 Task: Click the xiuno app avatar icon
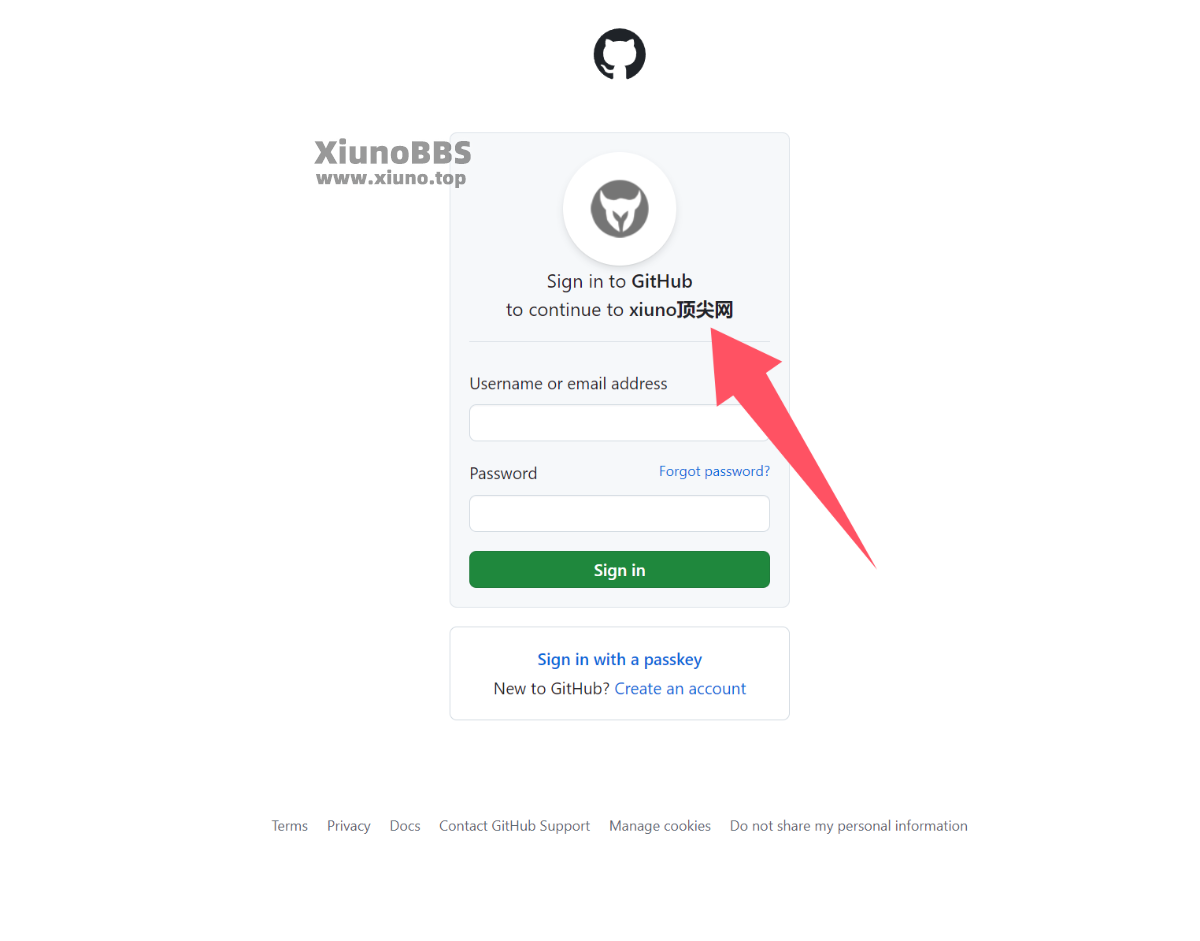click(620, 209)
